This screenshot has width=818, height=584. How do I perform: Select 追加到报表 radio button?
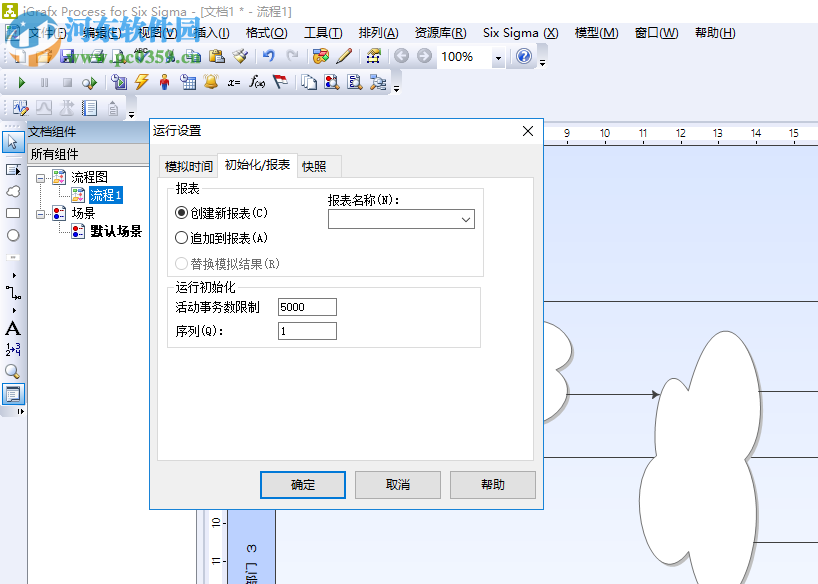point(181,238)
